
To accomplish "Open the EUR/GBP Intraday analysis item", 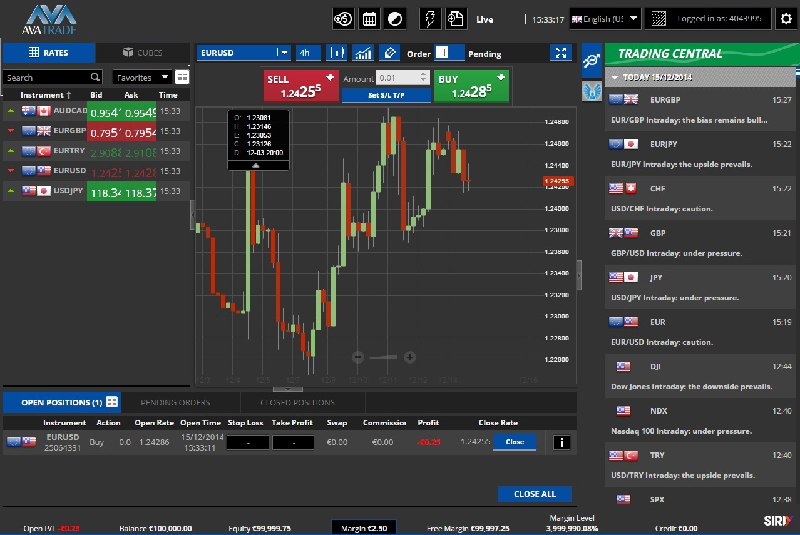I will pos(700,110).
